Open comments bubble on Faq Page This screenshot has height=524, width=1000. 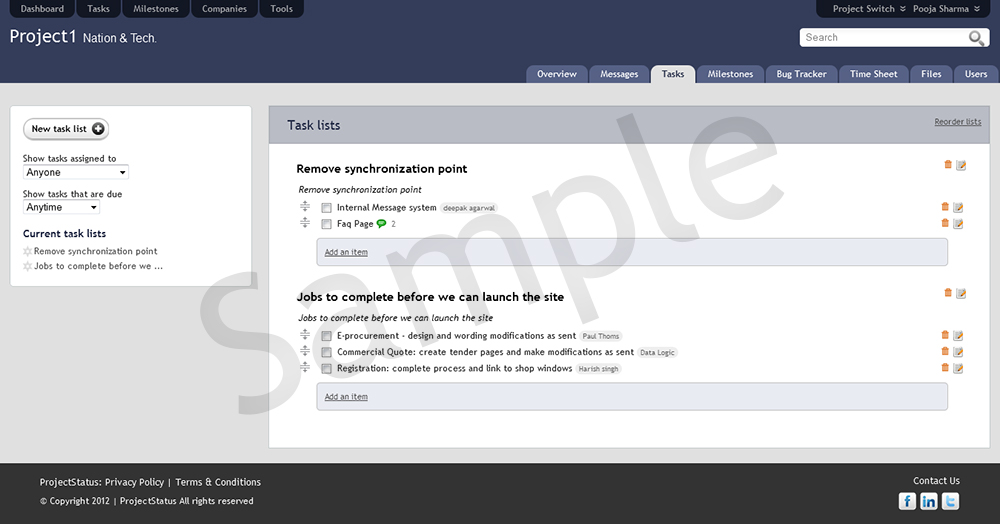tap(381, 224)
